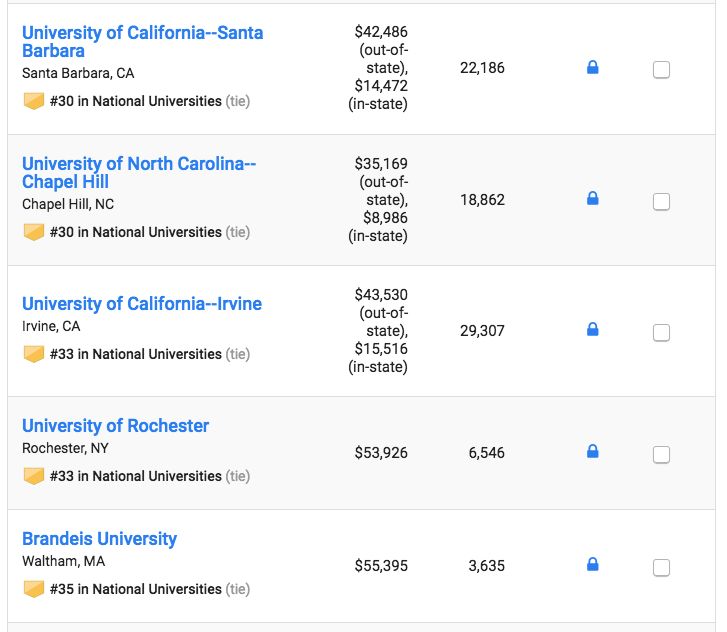
Task: Enable the University of Rochester checkbox
Action: (x=661, y=454)
